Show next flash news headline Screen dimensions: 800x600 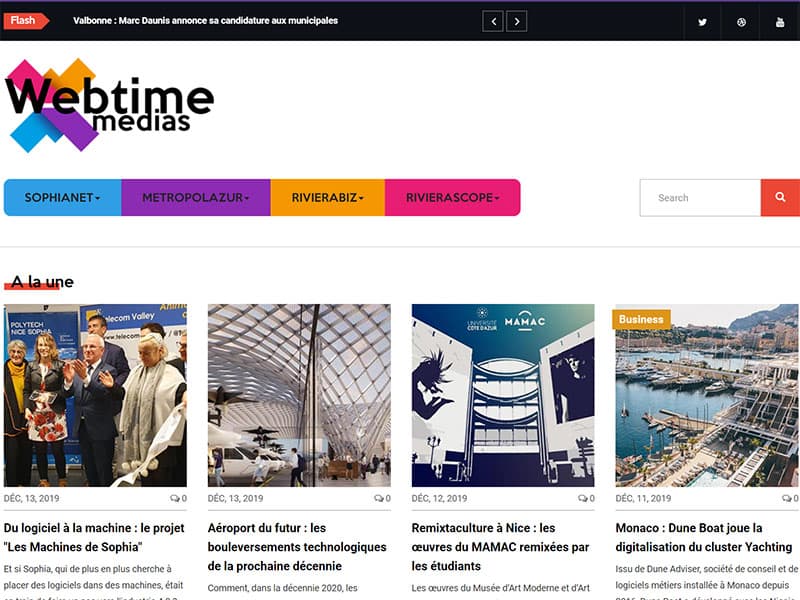(x=516, y=21)
